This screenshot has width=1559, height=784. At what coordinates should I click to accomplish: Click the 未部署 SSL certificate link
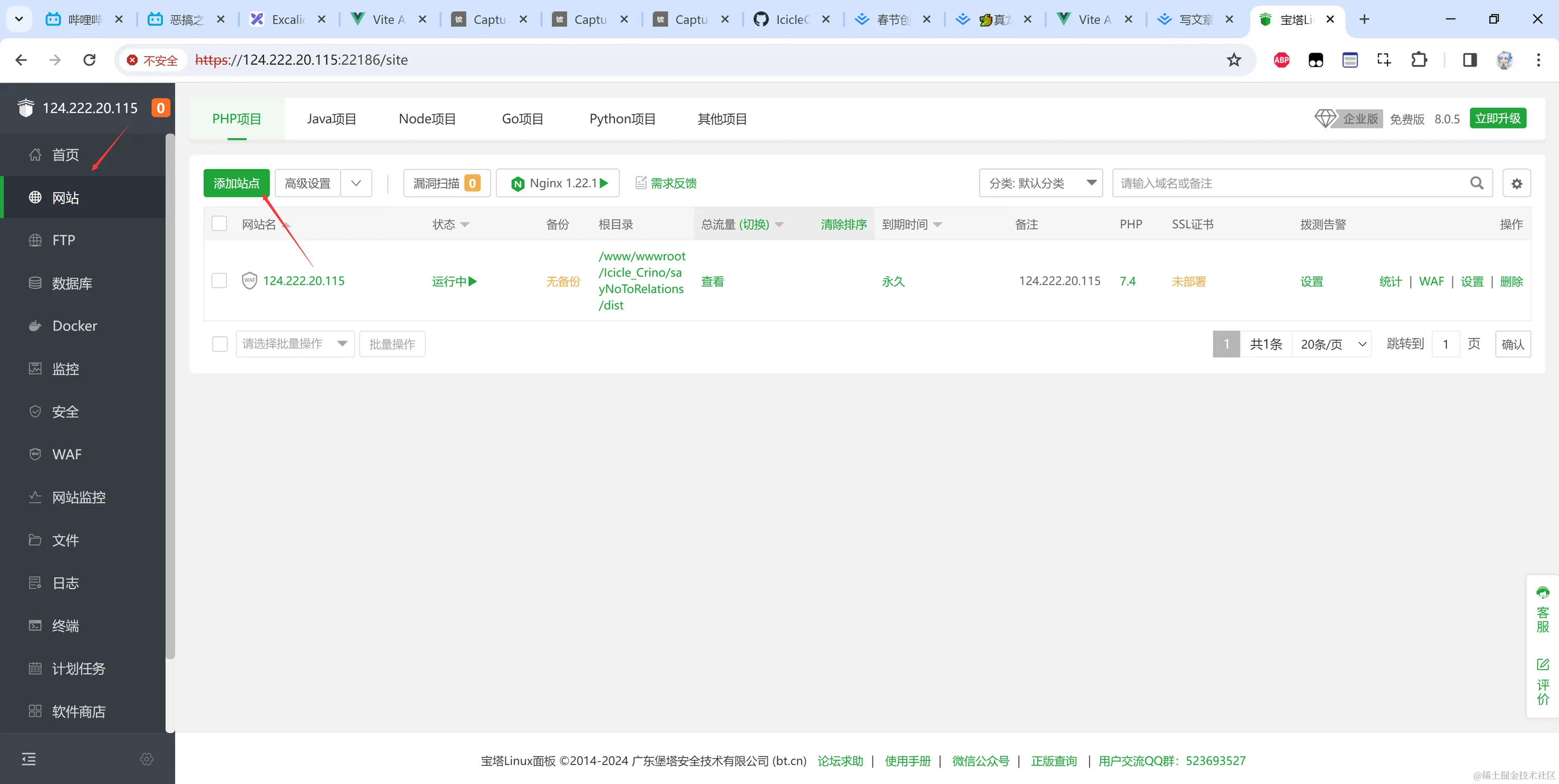[1189, 281]
